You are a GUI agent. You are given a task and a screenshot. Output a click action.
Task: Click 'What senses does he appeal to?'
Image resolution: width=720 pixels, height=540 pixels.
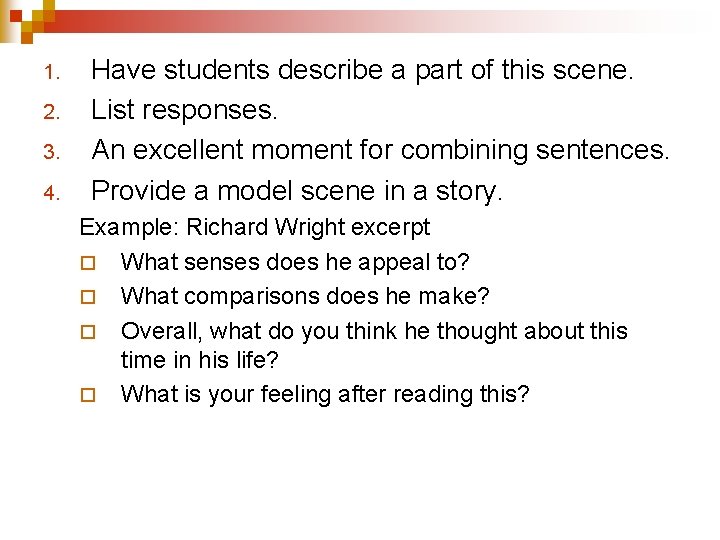(x=295, y=263)
